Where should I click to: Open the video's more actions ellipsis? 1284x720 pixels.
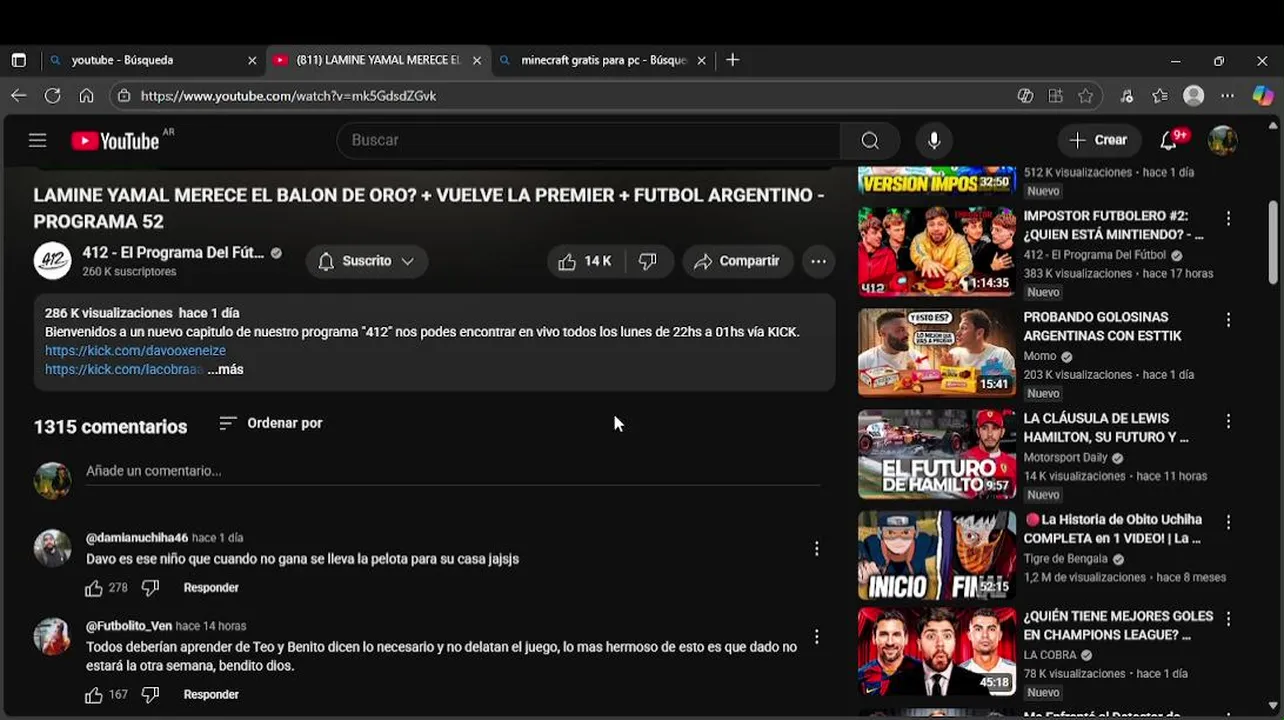click(818, 261)
